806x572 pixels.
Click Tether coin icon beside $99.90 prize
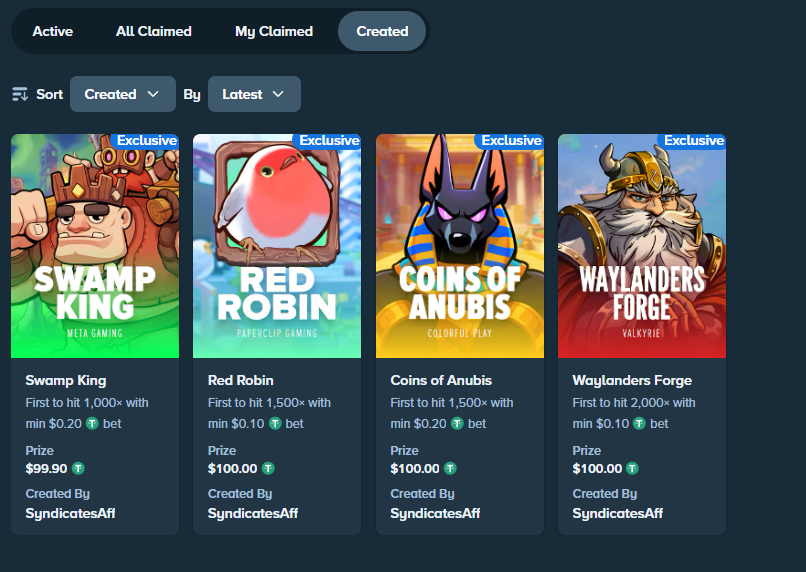(x=78, y=469)
